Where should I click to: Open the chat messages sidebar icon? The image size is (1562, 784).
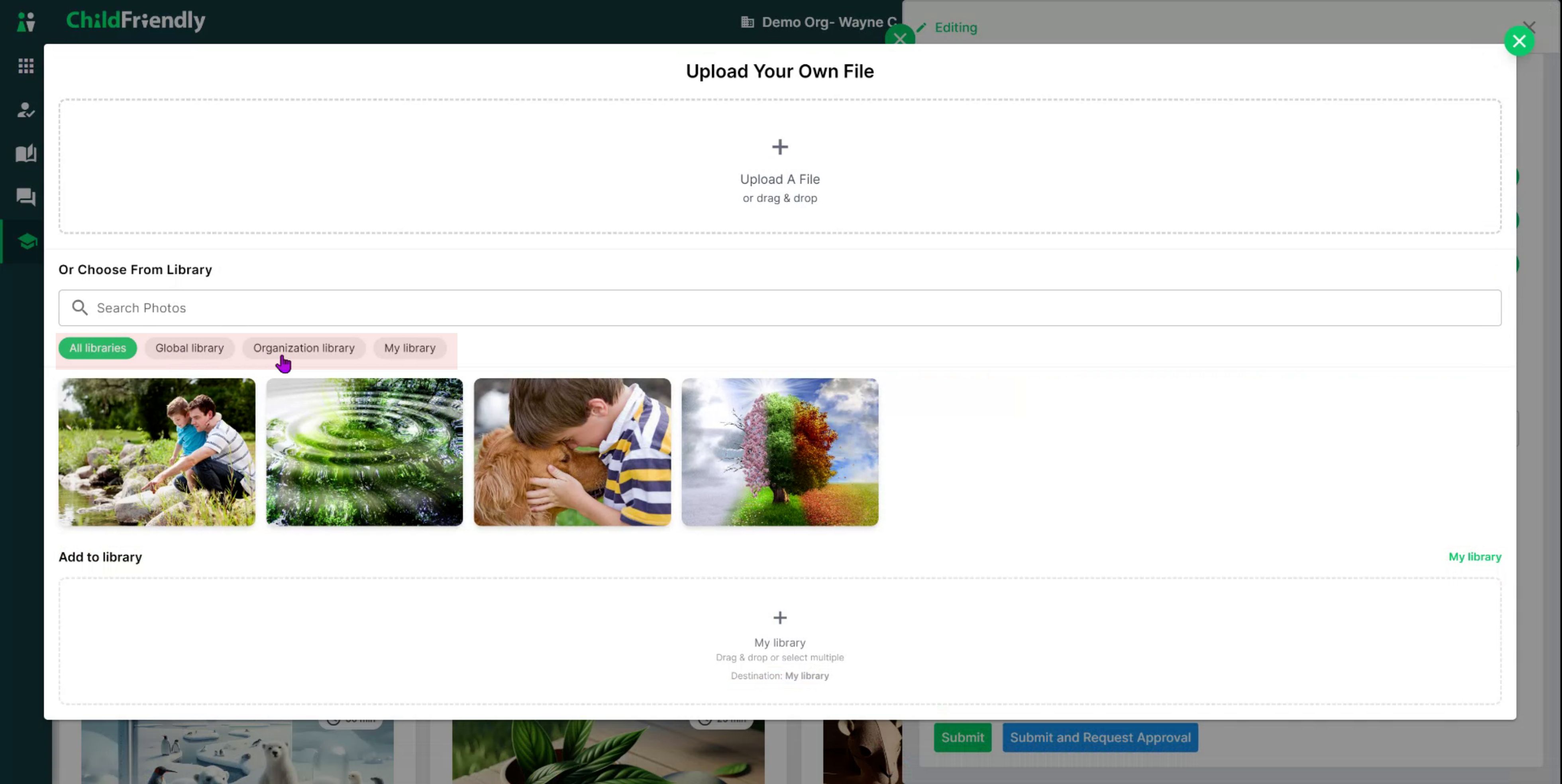[26, 197]
